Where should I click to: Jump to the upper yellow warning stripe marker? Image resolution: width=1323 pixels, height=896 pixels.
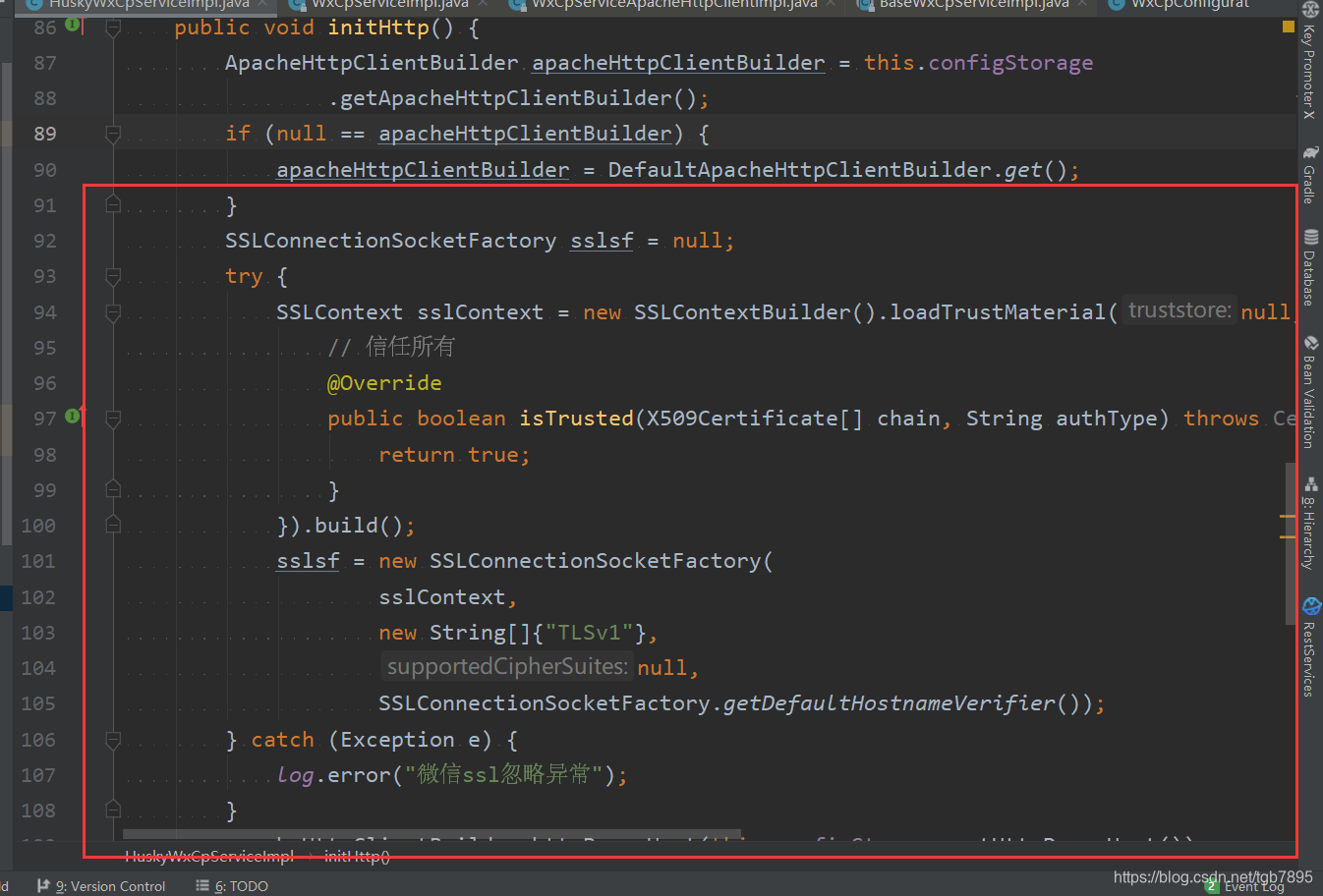1288,516
